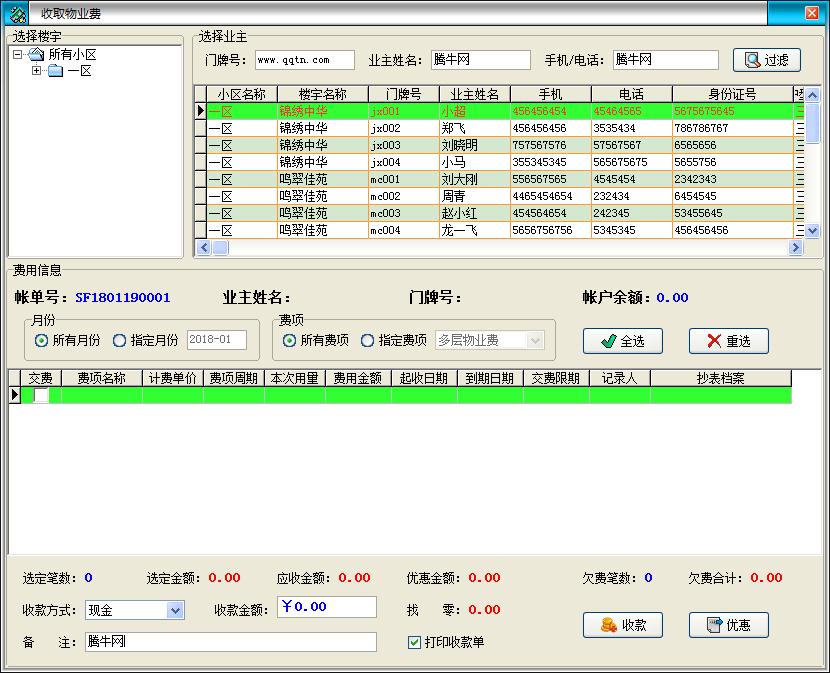Screen dimensions: 830x673
Task: Click door number mc002 cell
Action: click(403, 196)
